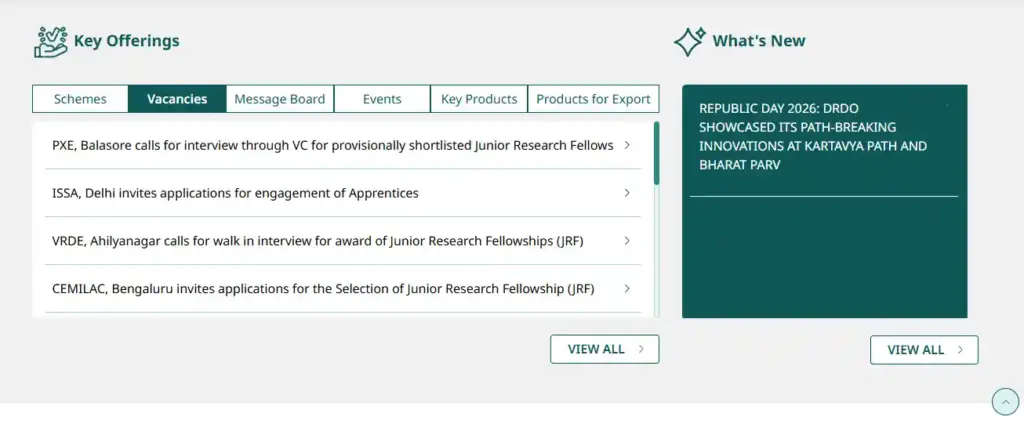Click chevron beside VRDE Ahilyanagar listing
1024x424 pixels.
coord(627,241)
